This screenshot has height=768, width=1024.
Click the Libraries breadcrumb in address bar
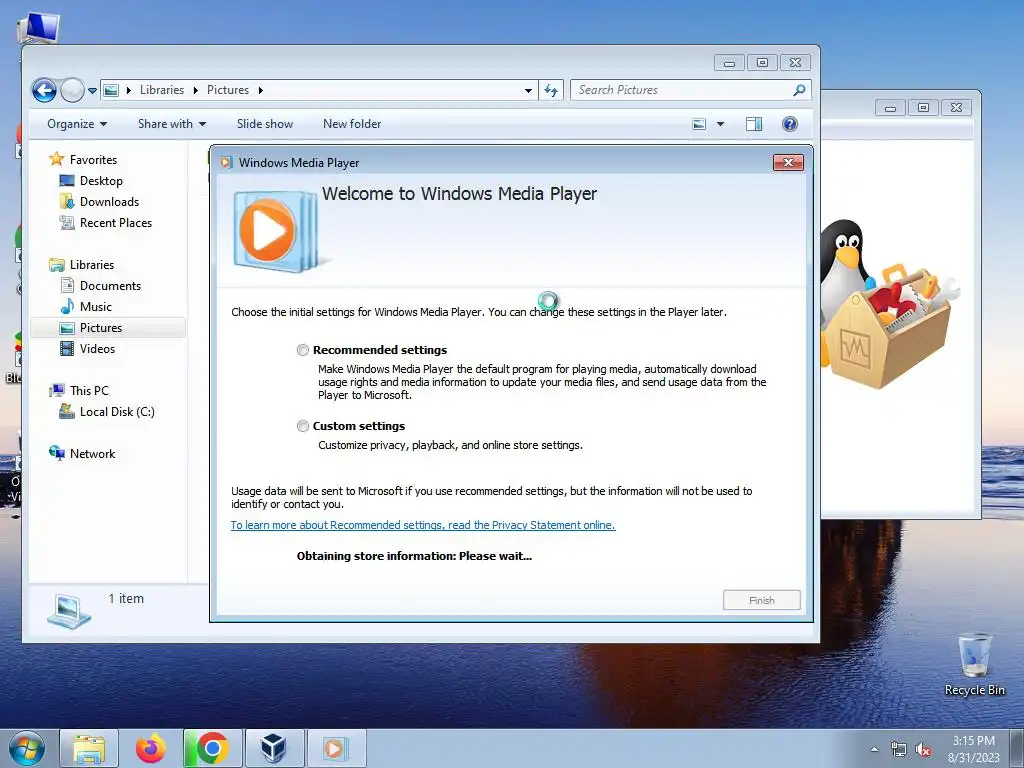point(162,90)
